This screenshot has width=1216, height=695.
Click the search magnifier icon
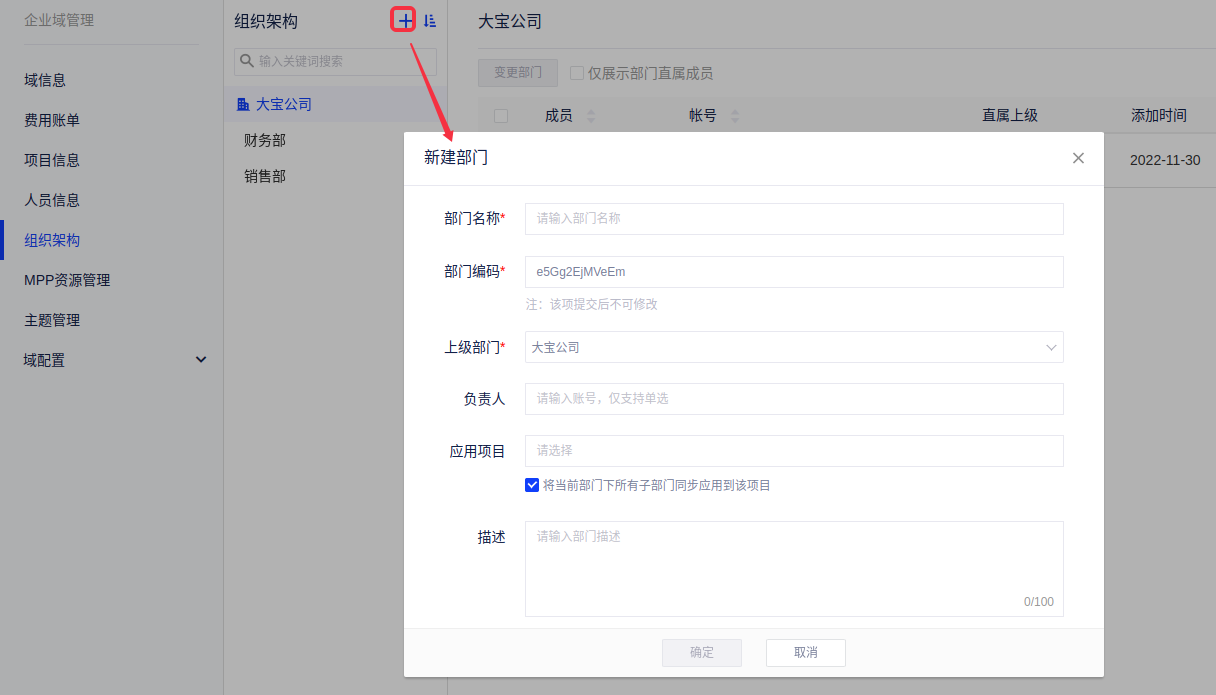pos(247,61)
